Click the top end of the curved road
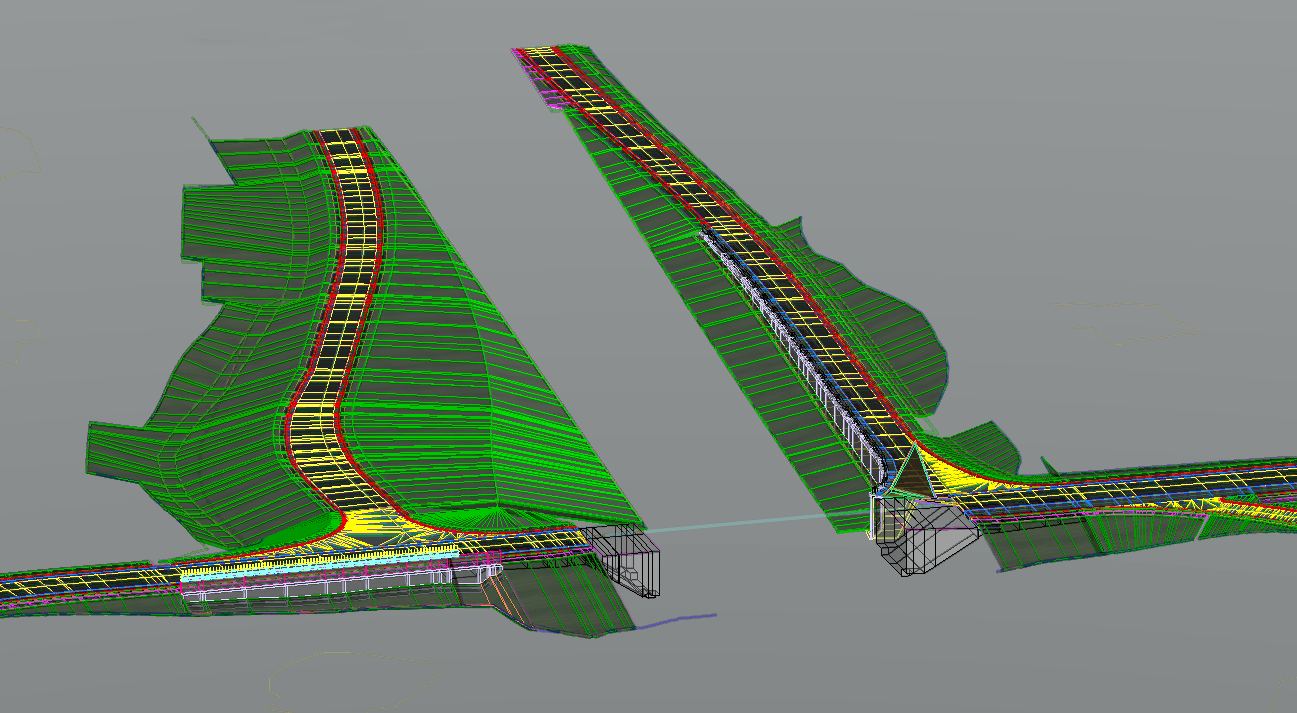The width and height of the screenshot is (1297, 713). (x=338, y=138)
